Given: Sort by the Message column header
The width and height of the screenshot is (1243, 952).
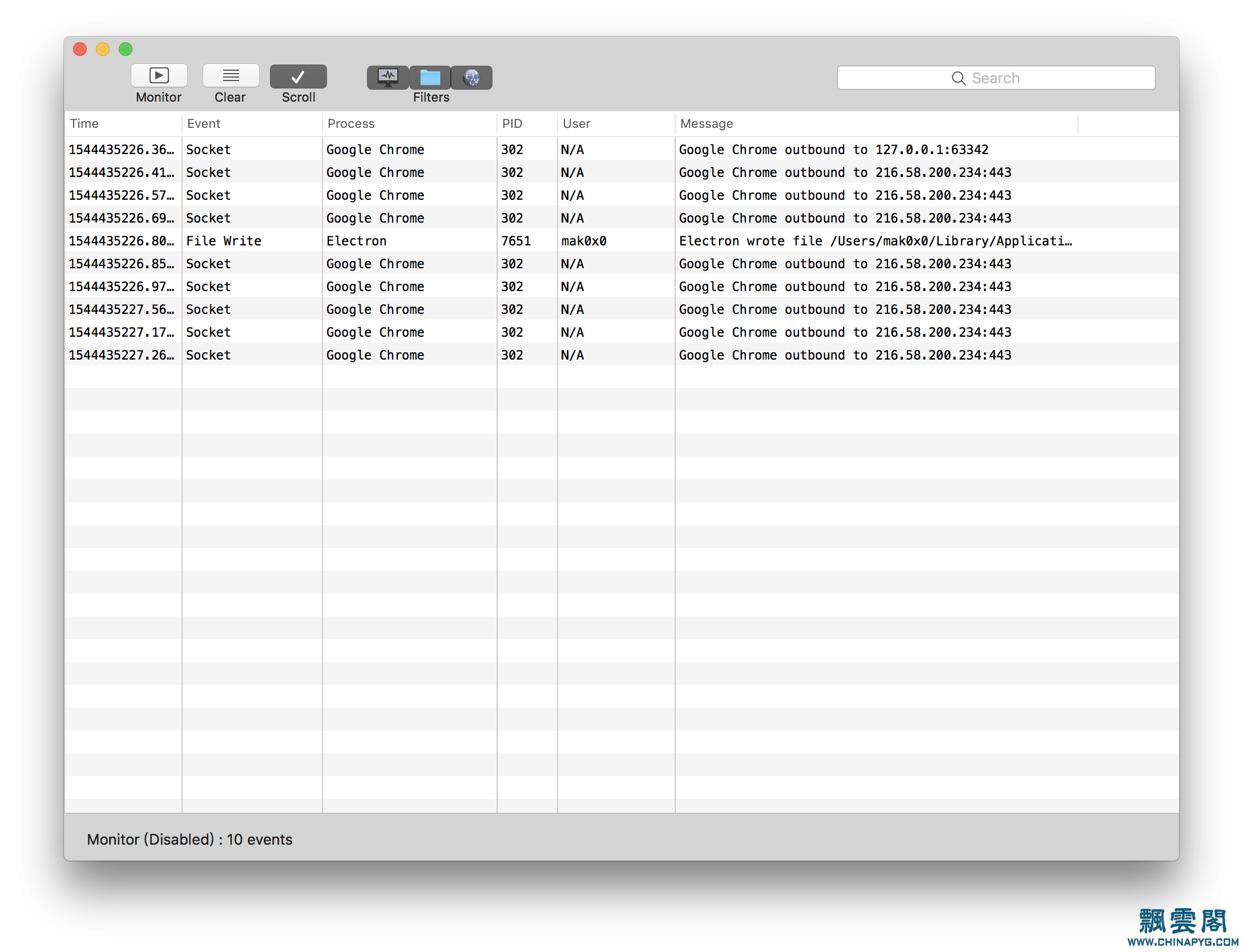Looking at the screenshot, I should [877, 123].
